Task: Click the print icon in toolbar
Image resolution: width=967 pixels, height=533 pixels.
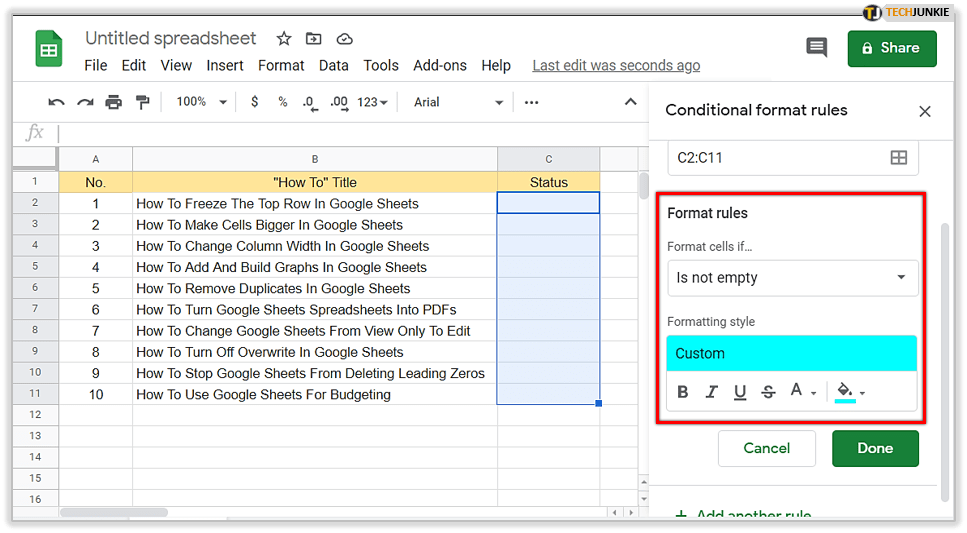Action: 113,102
